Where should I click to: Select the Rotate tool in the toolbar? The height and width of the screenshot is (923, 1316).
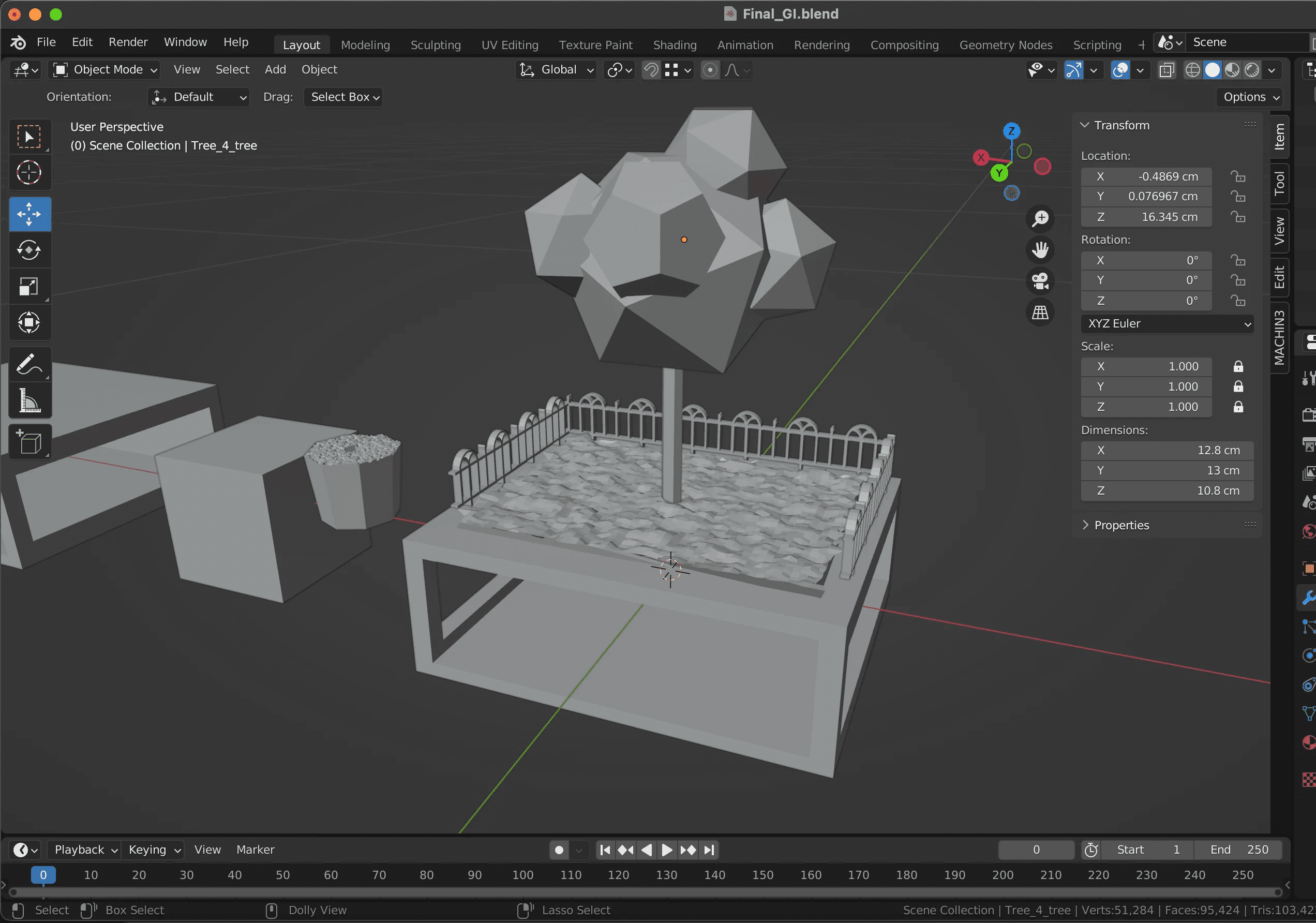click(29, 250)
